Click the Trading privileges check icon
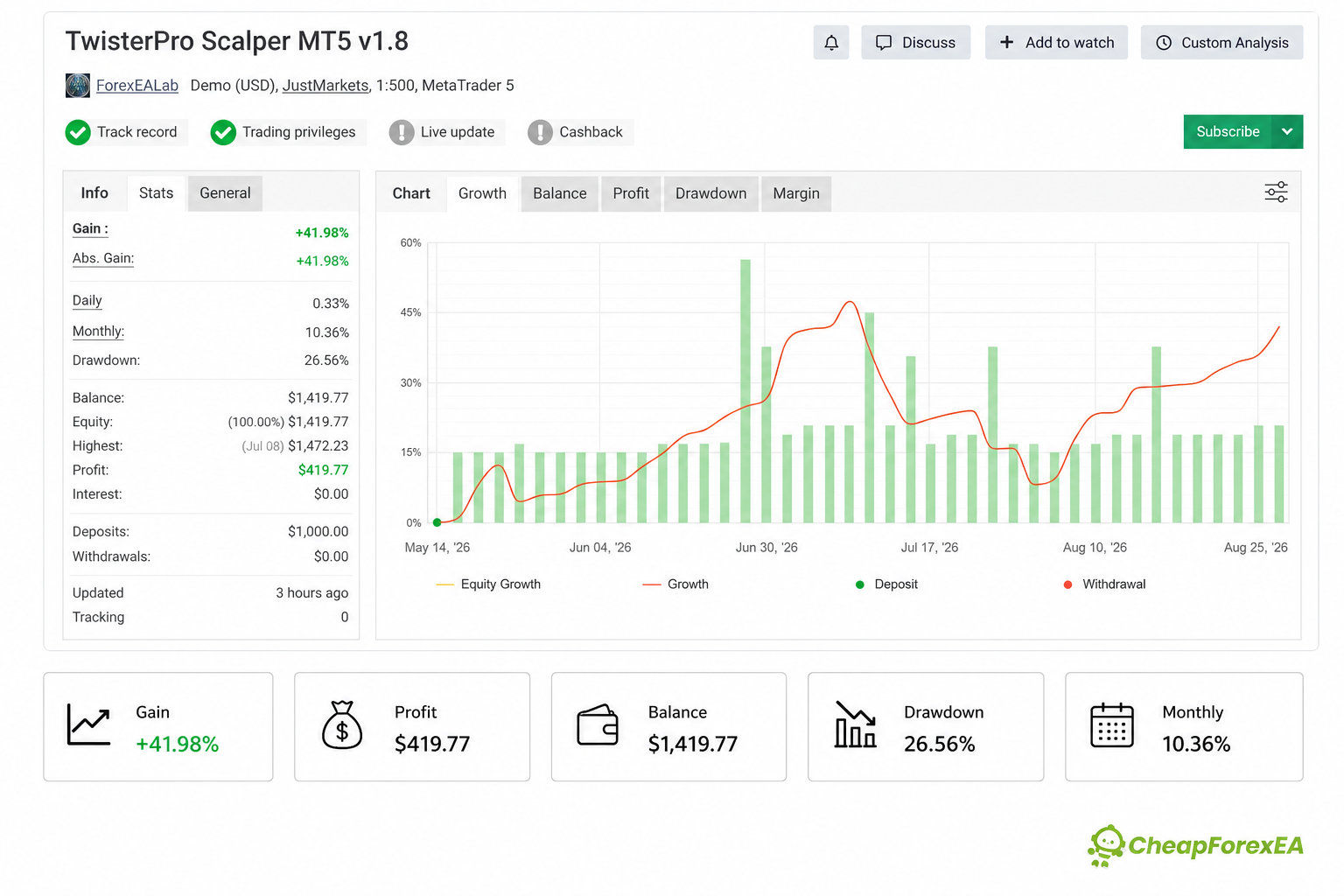1344x896 pixels. [223, 132]
